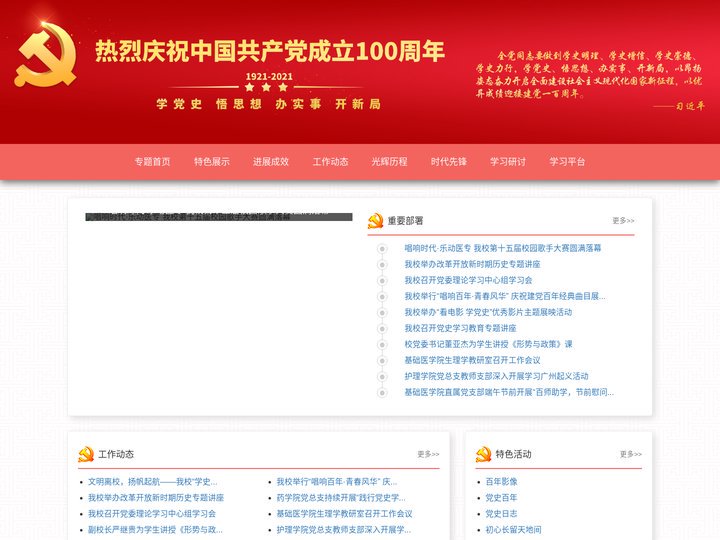
Task: Click 更多>> in the 特色活动 section
Action: tap(630, 454)
